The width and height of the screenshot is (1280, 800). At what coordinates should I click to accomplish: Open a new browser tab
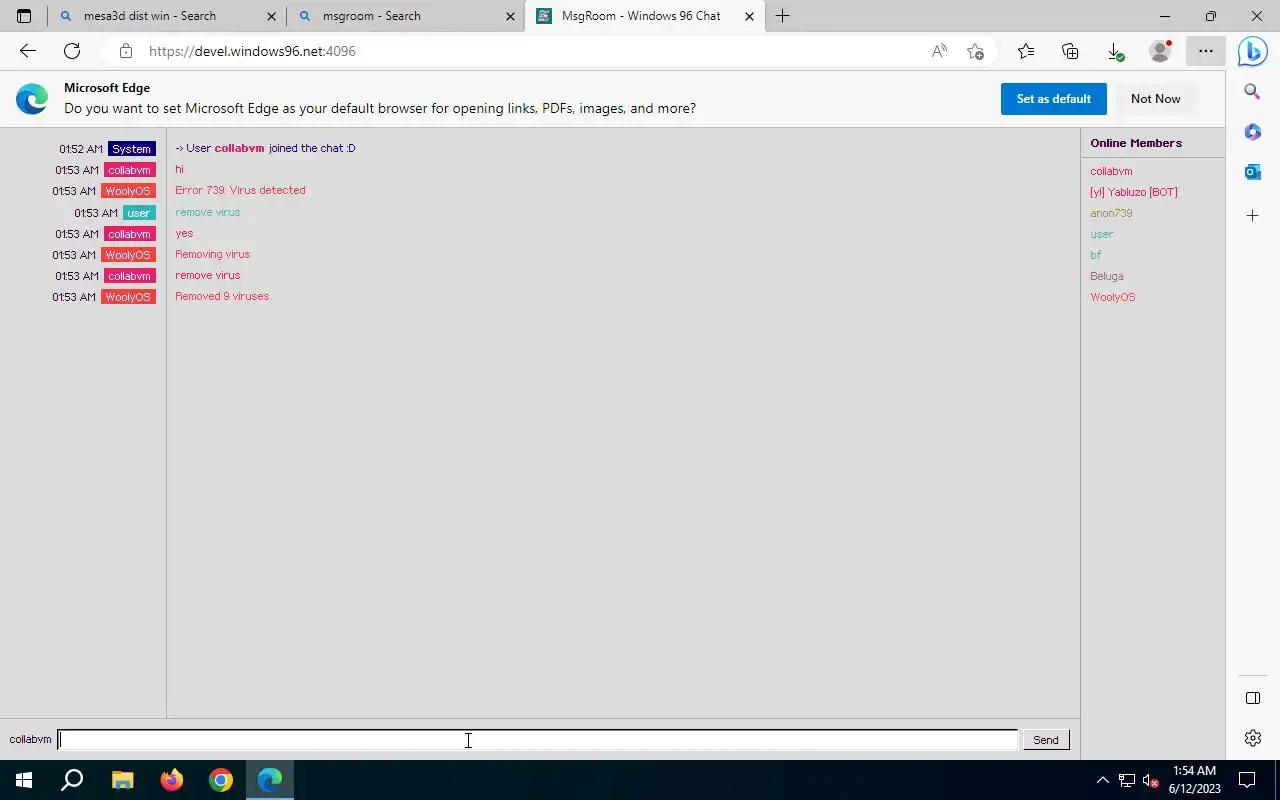[783, 16]
